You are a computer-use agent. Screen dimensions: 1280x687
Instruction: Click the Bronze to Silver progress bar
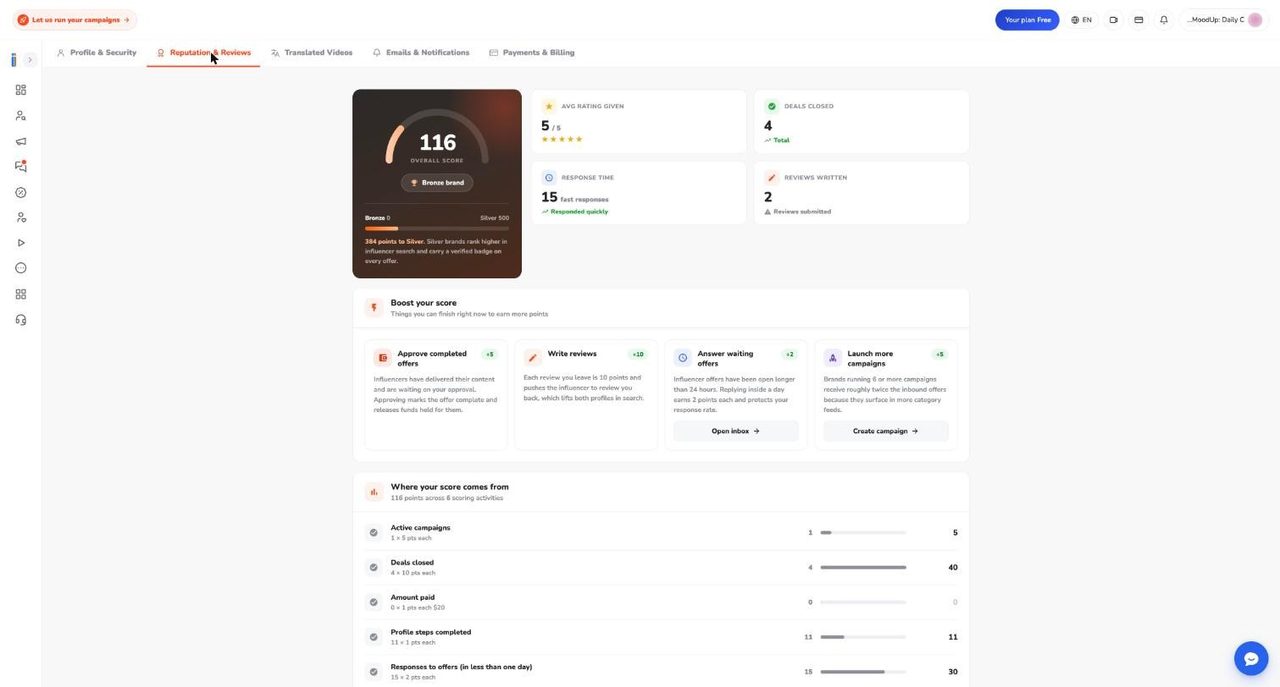[437, 228]
